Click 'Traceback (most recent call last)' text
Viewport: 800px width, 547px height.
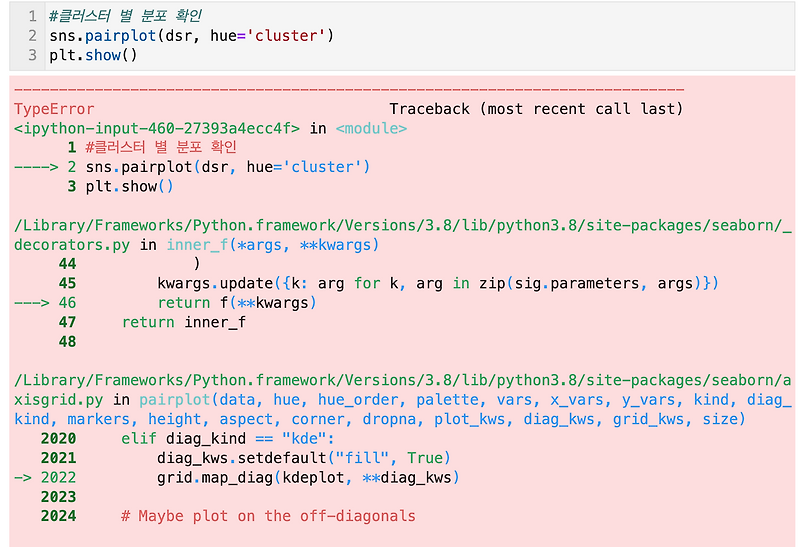pos(536,109)
